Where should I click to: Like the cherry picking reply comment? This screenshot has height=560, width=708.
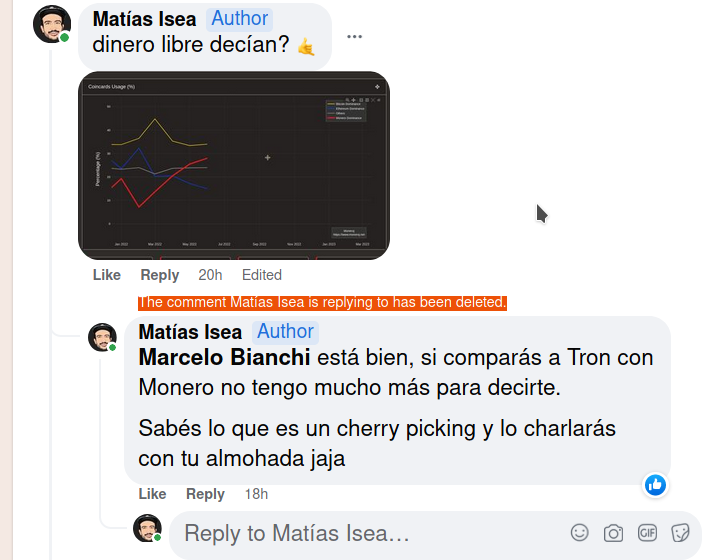152,494
